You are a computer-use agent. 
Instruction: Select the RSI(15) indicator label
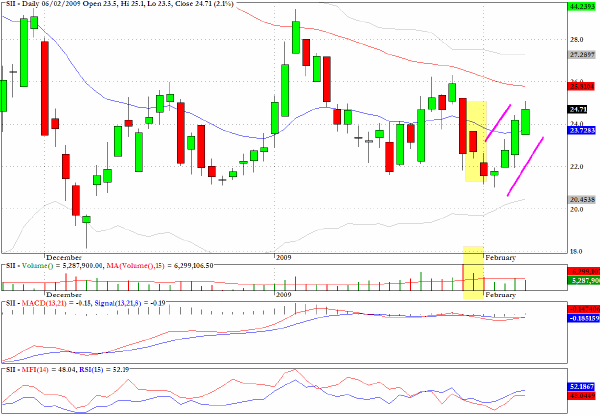coord(91,370)
